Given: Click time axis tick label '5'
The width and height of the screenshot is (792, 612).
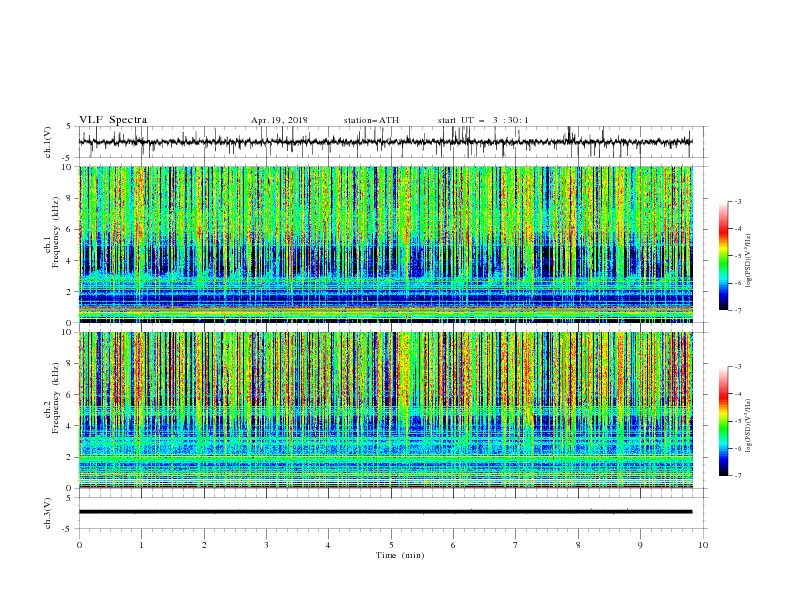Looking at the screenshot, I should [x=391, y=545].
